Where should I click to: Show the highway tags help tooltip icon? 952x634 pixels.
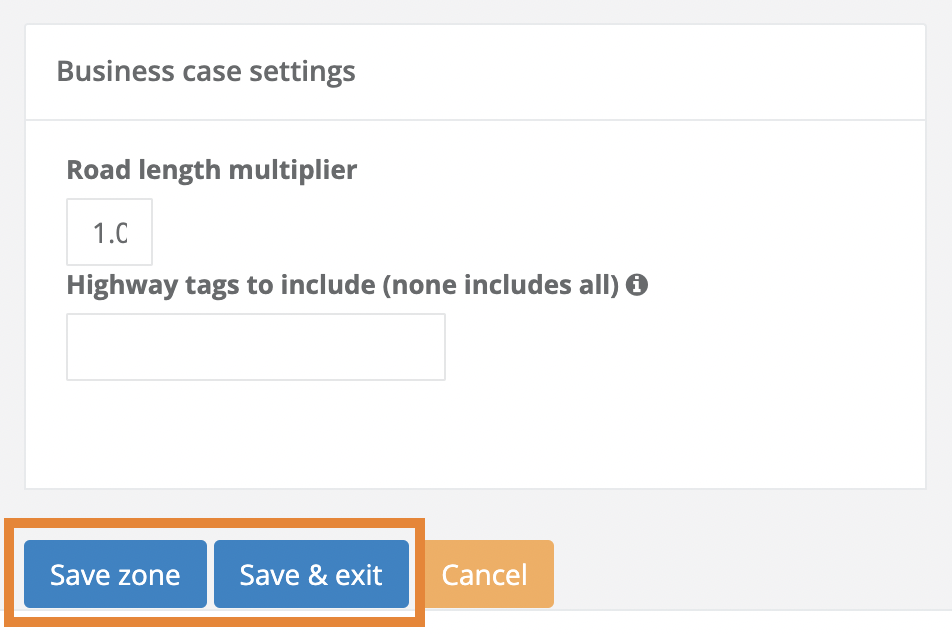click(x=636, y=286)
